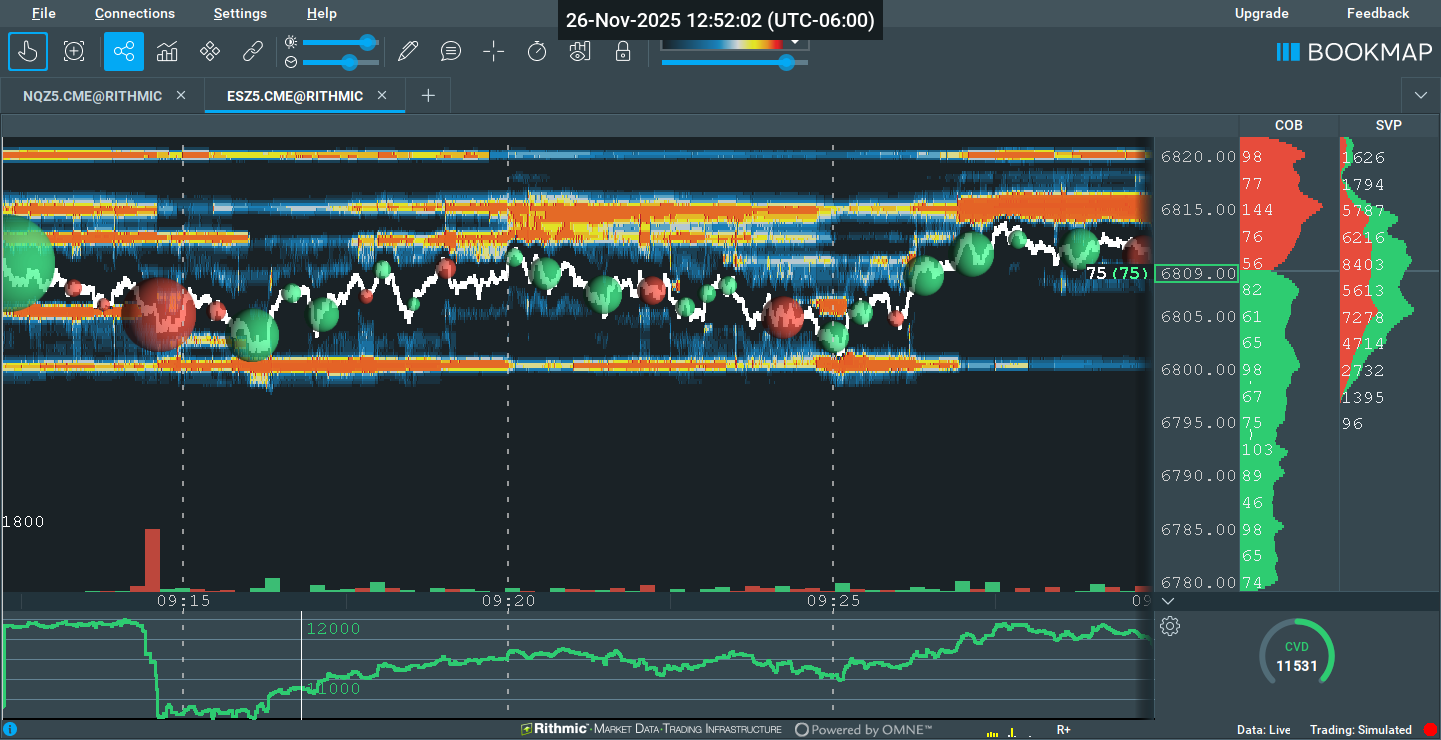Open the Settings menu

240,13
